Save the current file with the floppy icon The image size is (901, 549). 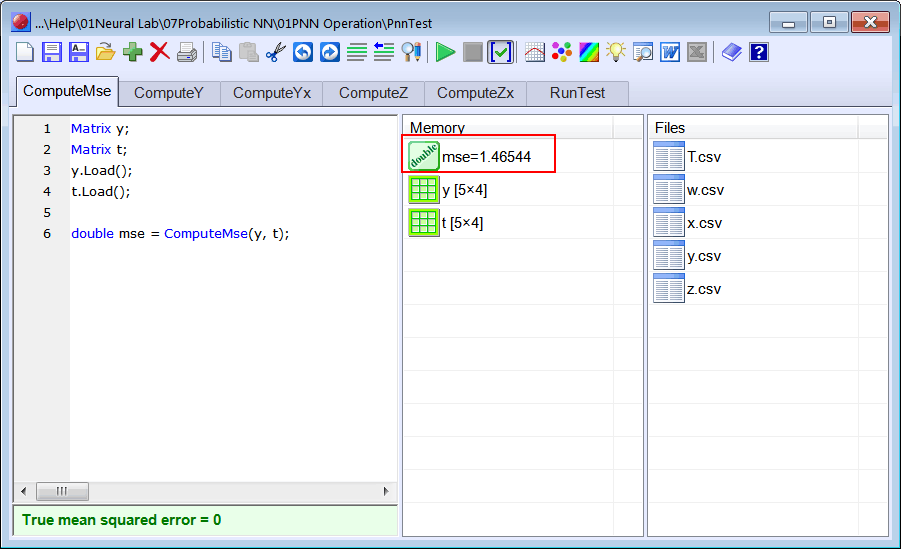click(52, 52)
